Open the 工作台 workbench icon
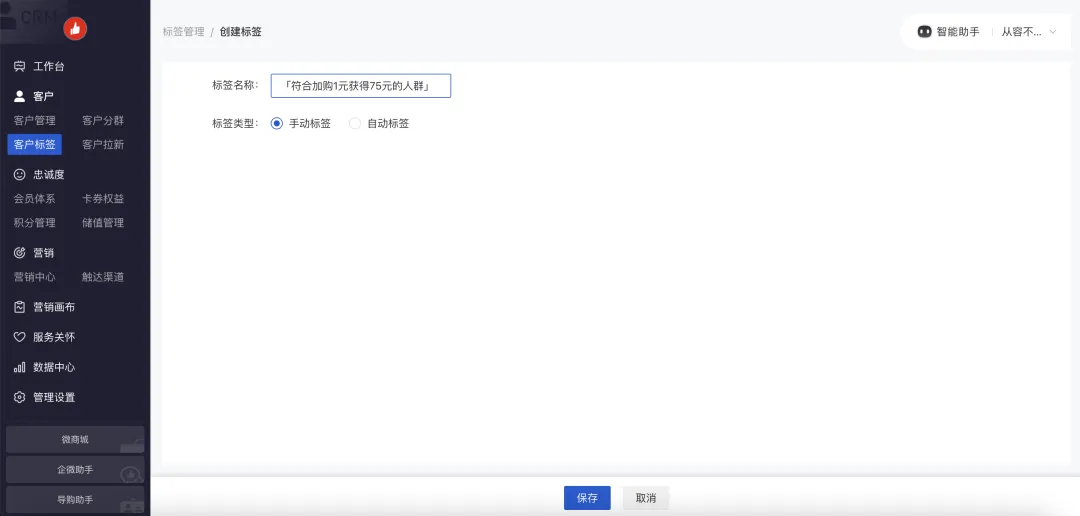Viewport: 1080px width, 516px height. coord(19,67)
